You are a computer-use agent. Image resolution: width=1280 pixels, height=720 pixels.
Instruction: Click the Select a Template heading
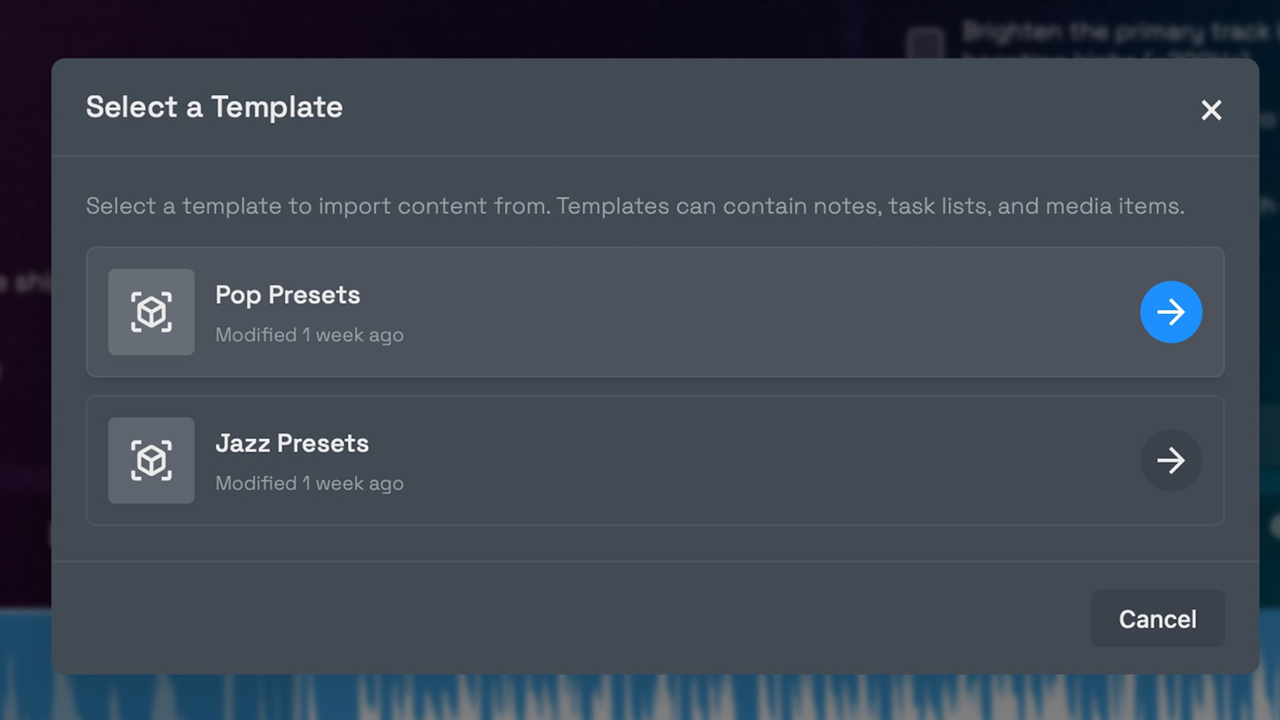pos(214,107)
